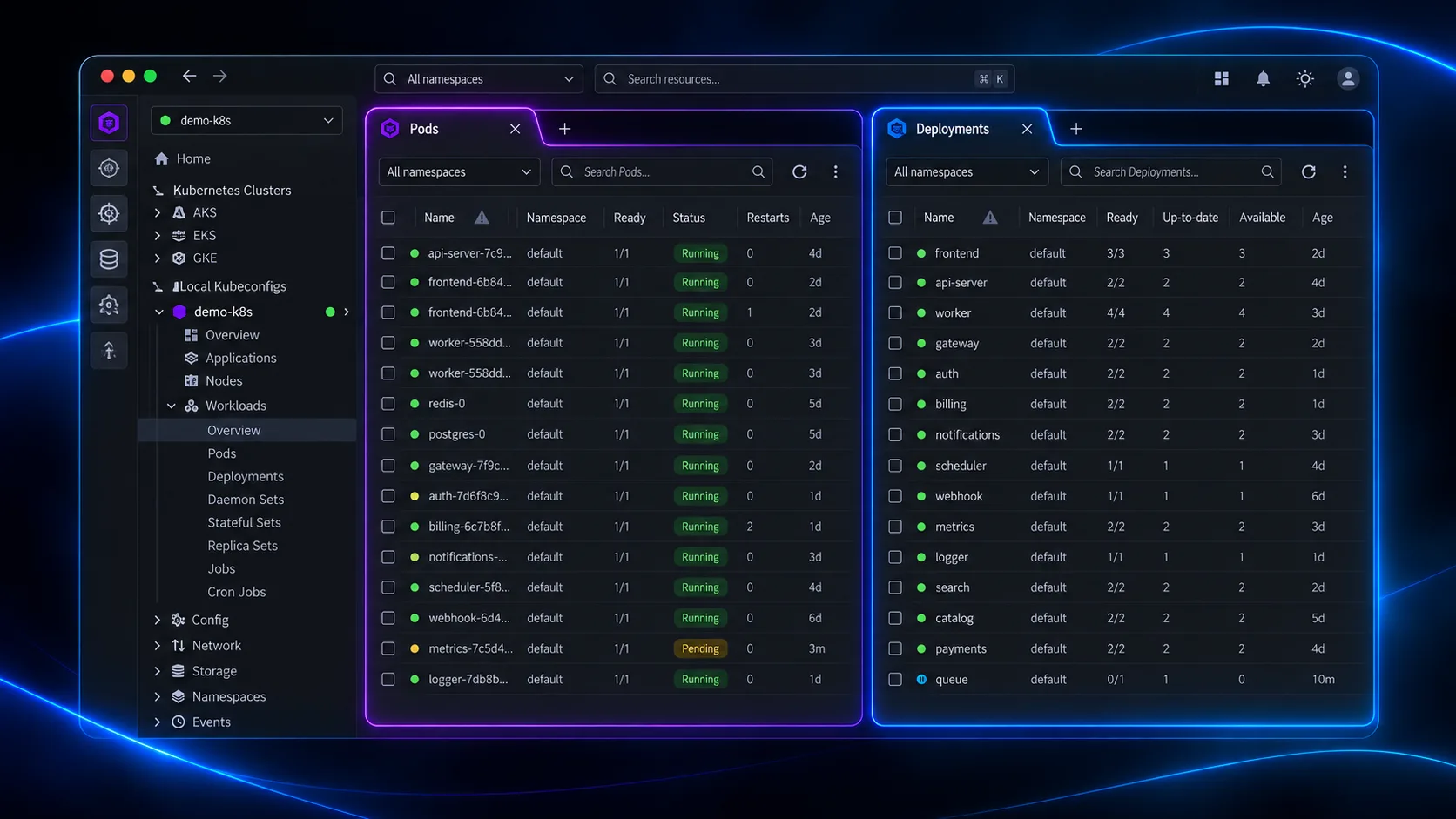Focus the Search resources field
1456x819 pixels.
pyautogui.click(x=804, y=78)
